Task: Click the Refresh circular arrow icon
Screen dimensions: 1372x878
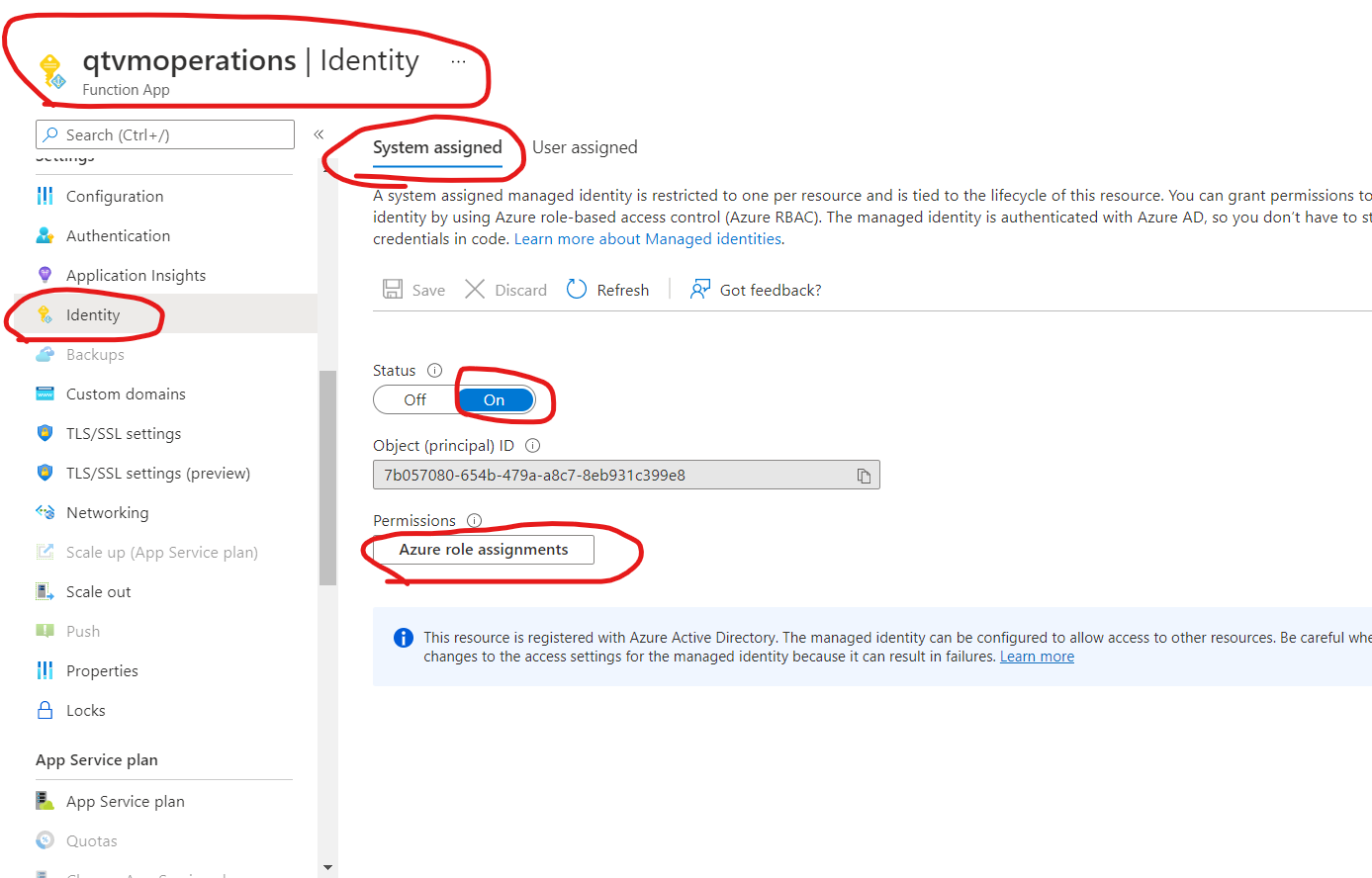Action: 577,289
